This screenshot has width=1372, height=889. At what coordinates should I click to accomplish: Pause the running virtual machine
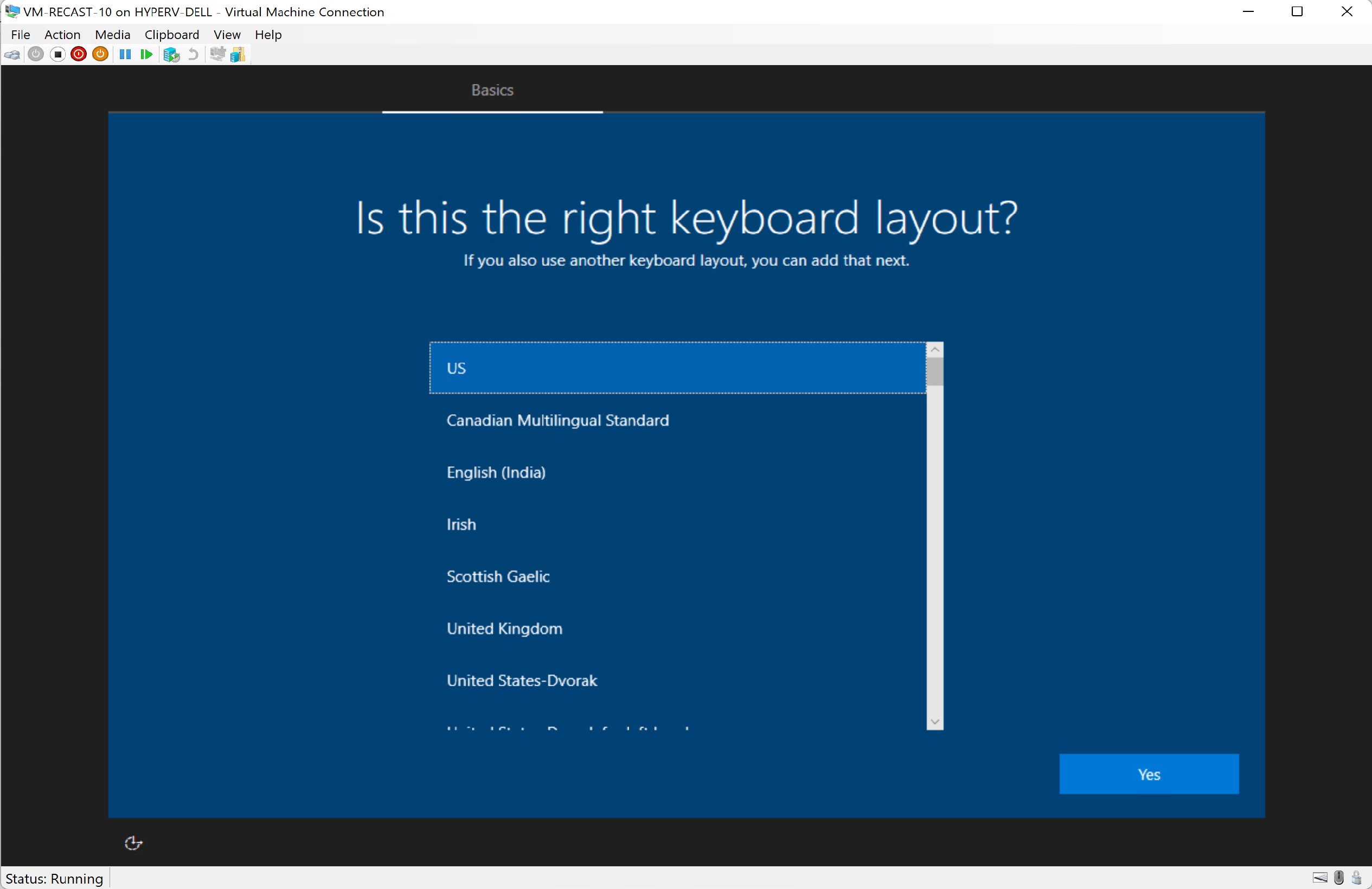[125, 54]
